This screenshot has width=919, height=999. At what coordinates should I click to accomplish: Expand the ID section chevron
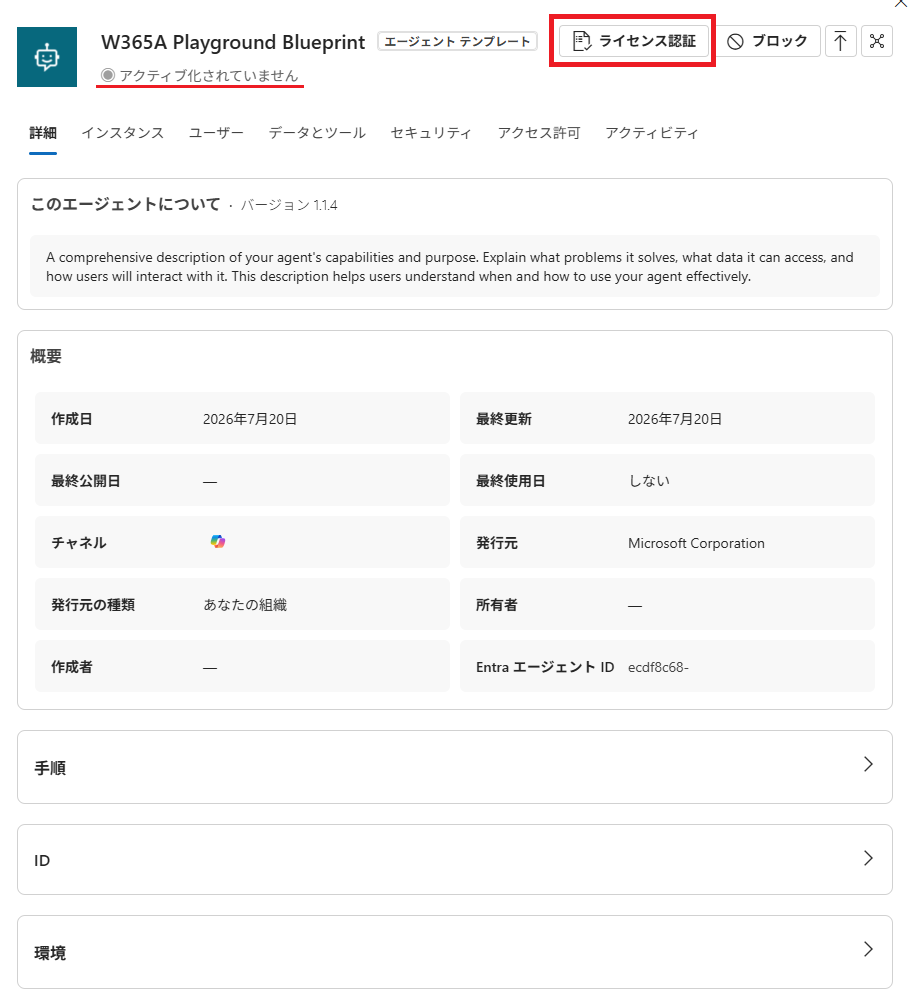[868, 858]
